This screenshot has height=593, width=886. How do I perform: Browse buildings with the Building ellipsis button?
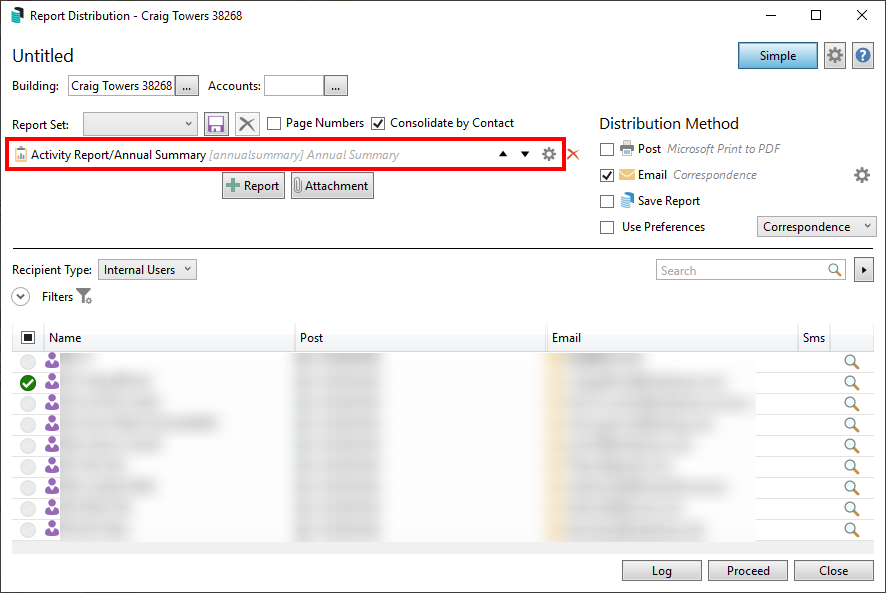tap(187, 86)
